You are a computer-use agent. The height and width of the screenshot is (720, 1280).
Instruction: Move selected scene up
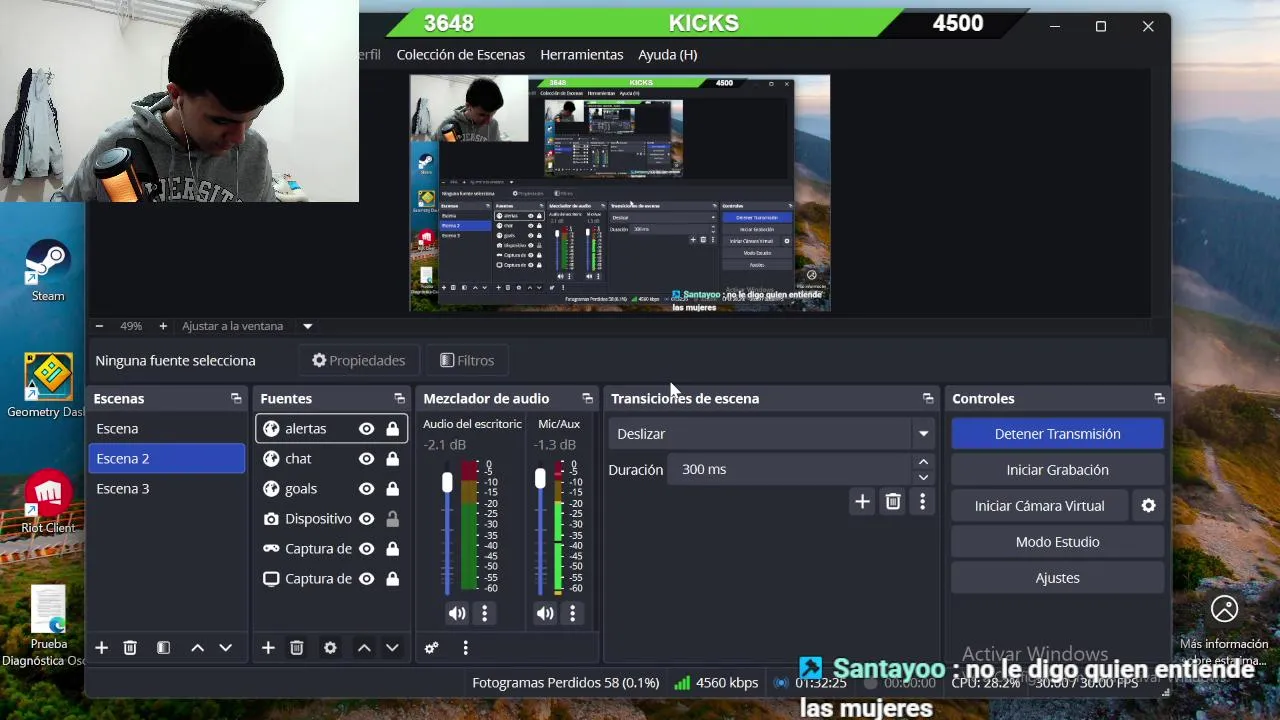pyautogui.click(x=197, y=648)
